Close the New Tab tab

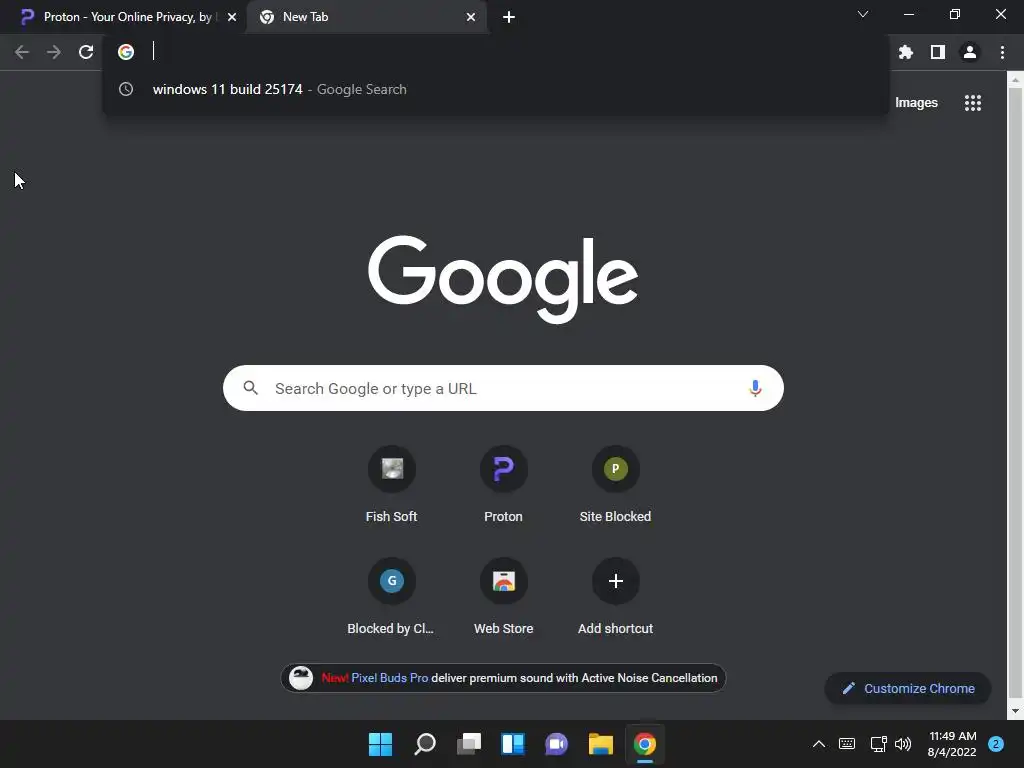(471, 17)
